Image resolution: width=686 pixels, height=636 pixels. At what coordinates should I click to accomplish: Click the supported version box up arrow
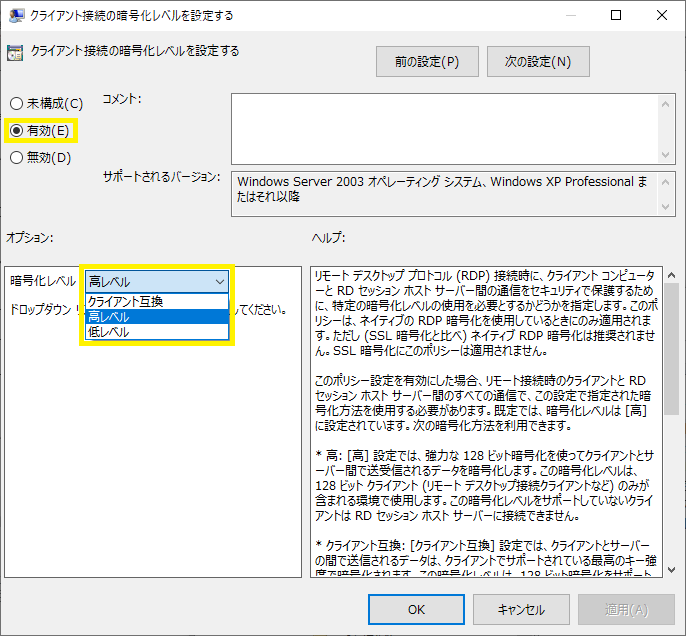tap(665, 182)
